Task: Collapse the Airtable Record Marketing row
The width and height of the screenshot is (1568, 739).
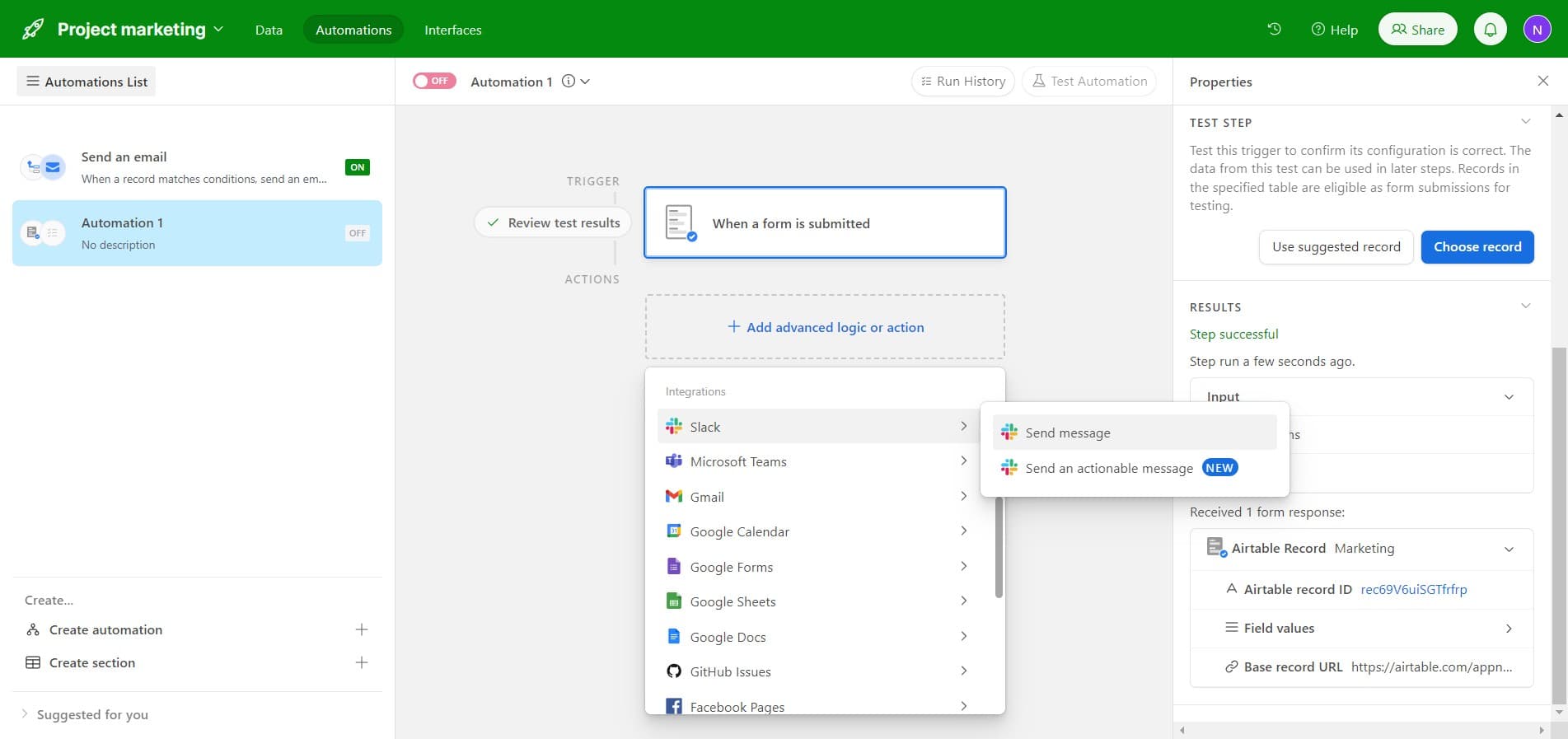Action: pos(1509,550)
